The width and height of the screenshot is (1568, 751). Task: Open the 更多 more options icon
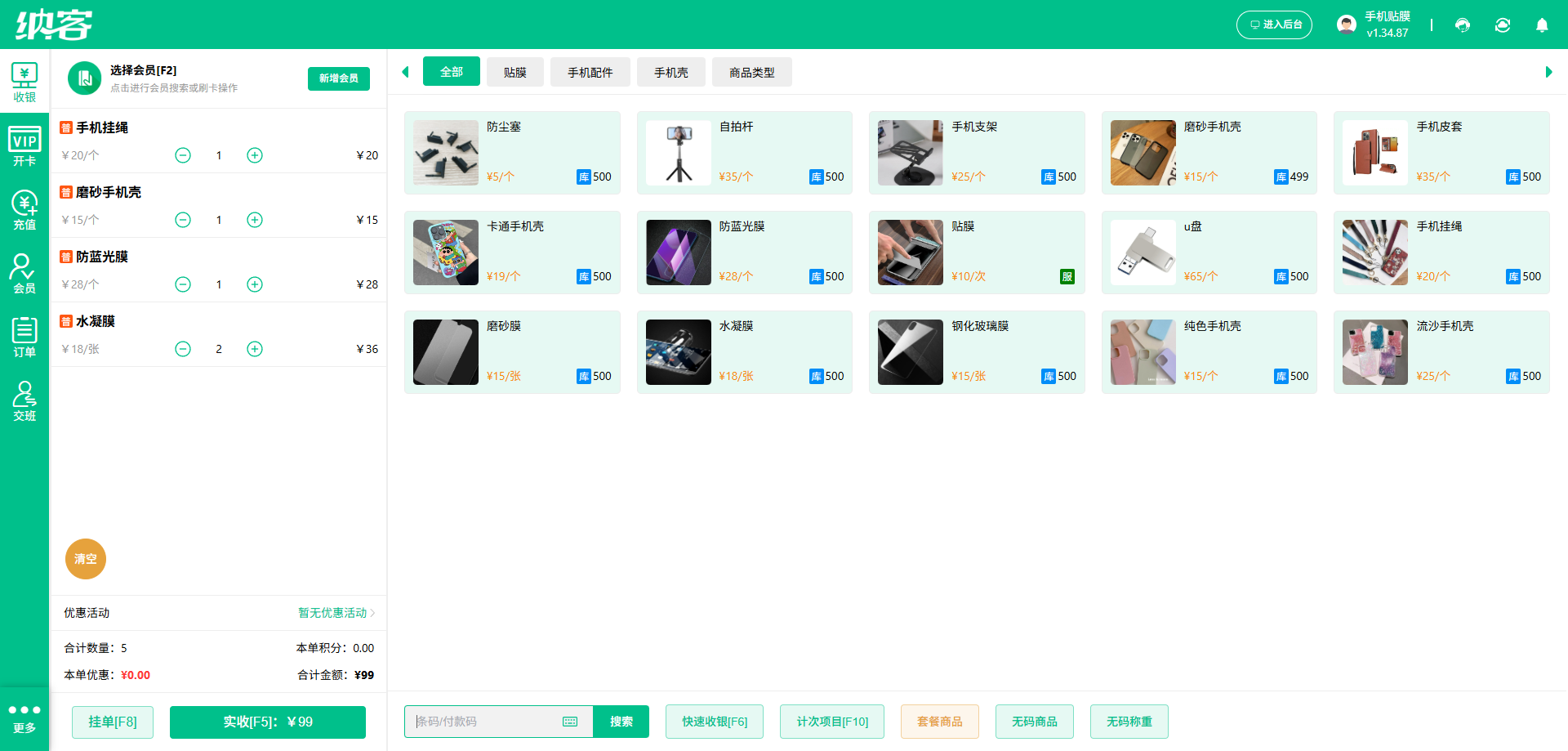pos(24,718)
